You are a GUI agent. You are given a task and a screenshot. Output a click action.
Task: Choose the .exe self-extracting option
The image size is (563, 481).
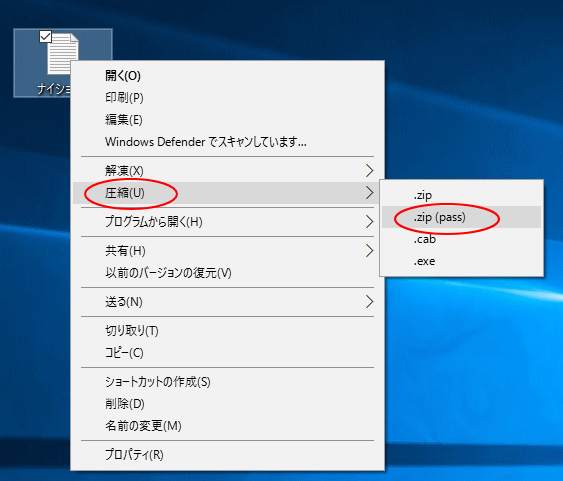coord(461,261)
